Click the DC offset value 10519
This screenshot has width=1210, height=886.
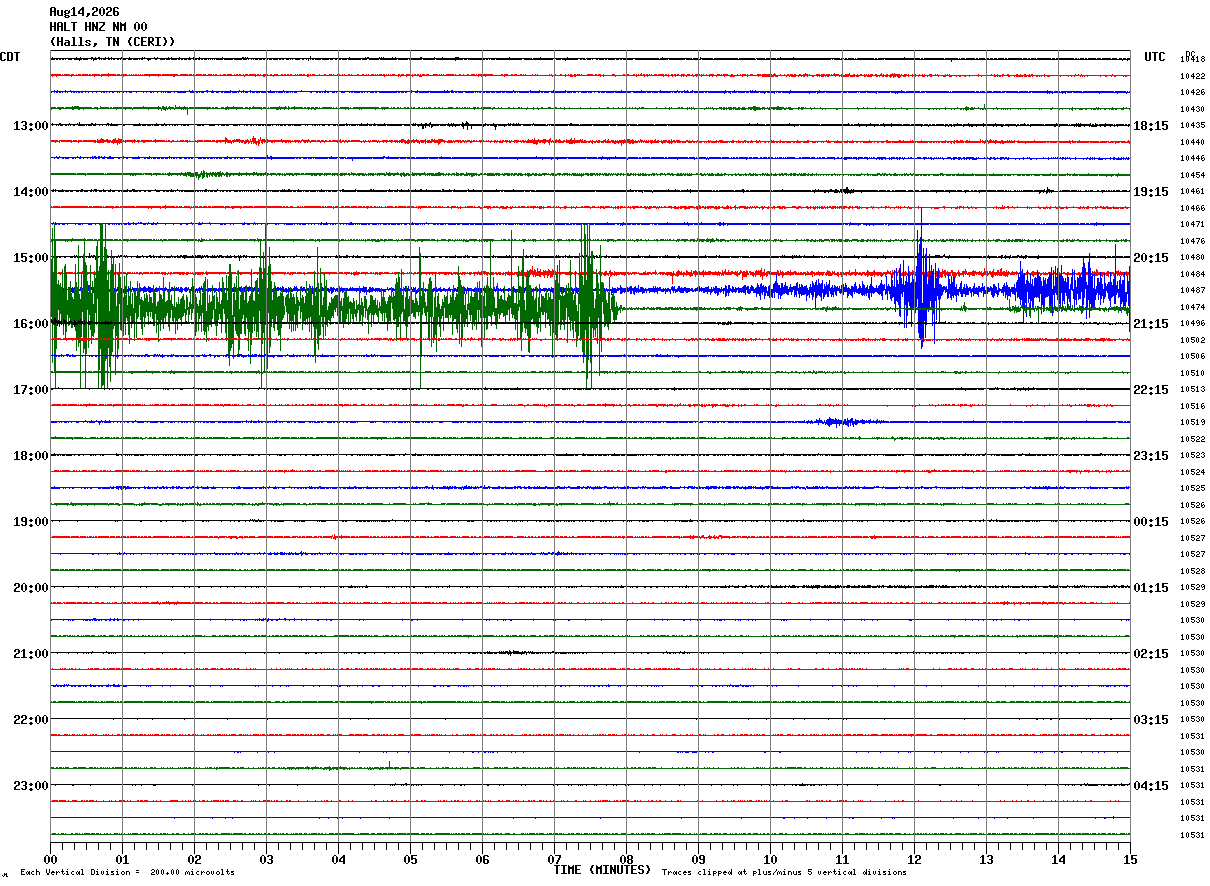click(1192, 422)
